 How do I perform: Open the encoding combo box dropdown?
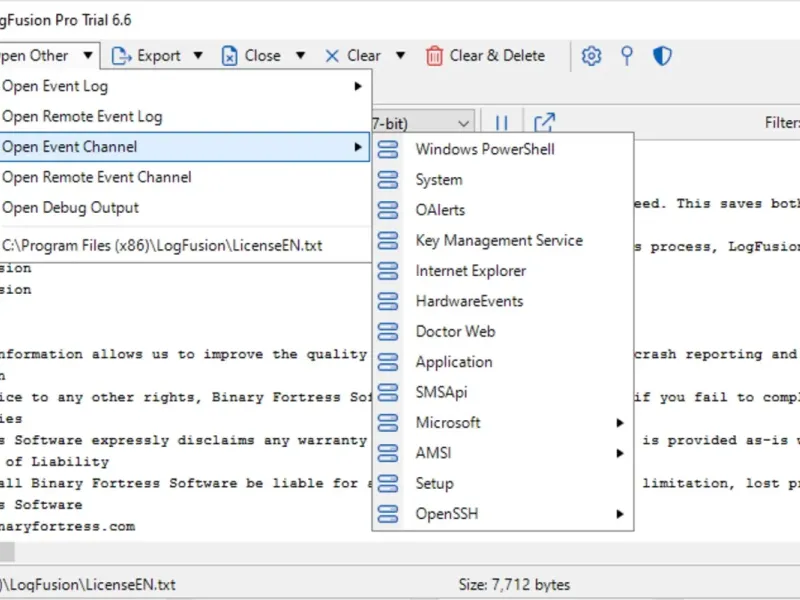tap(463, 123)
